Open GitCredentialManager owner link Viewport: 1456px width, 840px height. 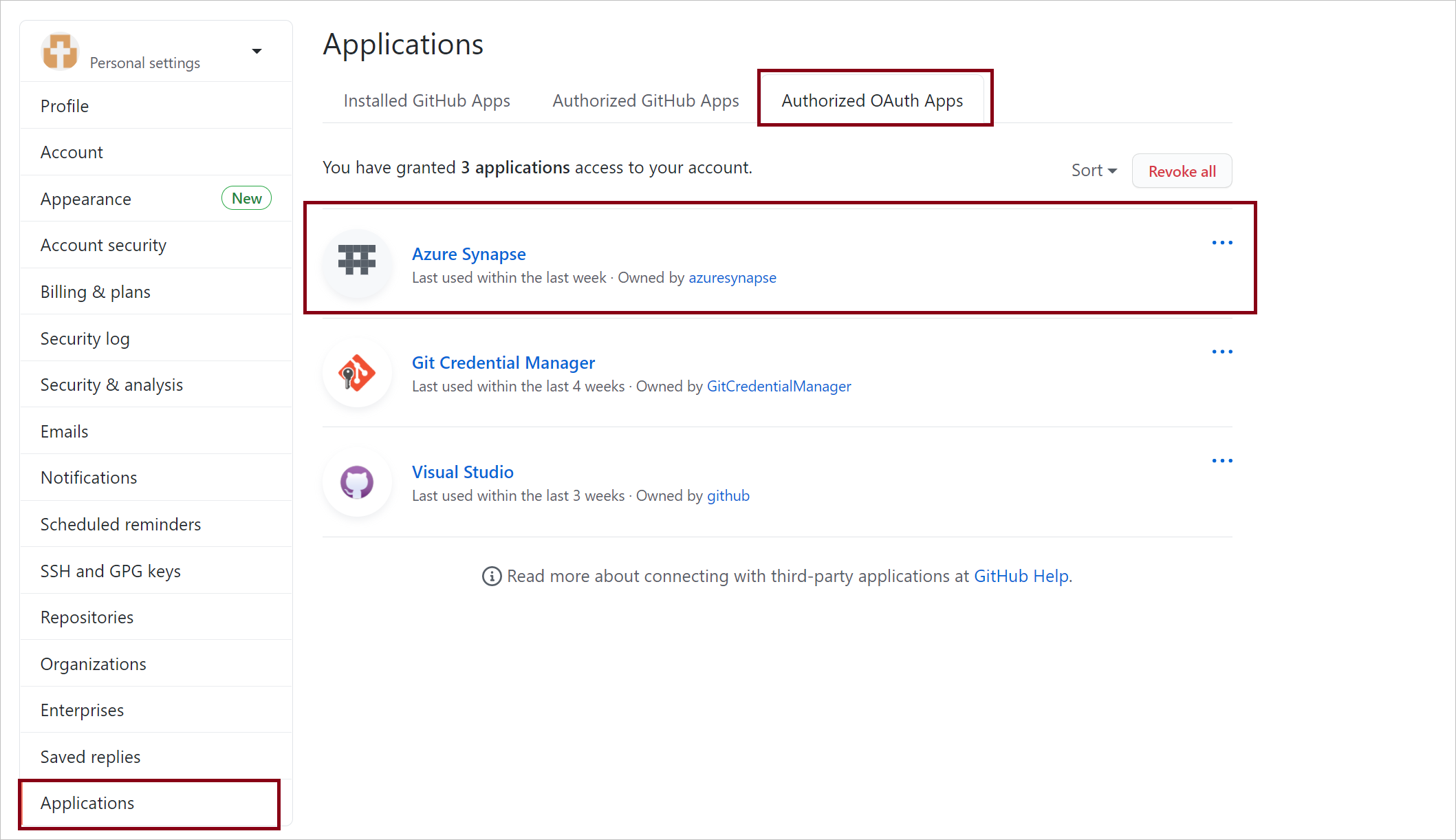779,386
